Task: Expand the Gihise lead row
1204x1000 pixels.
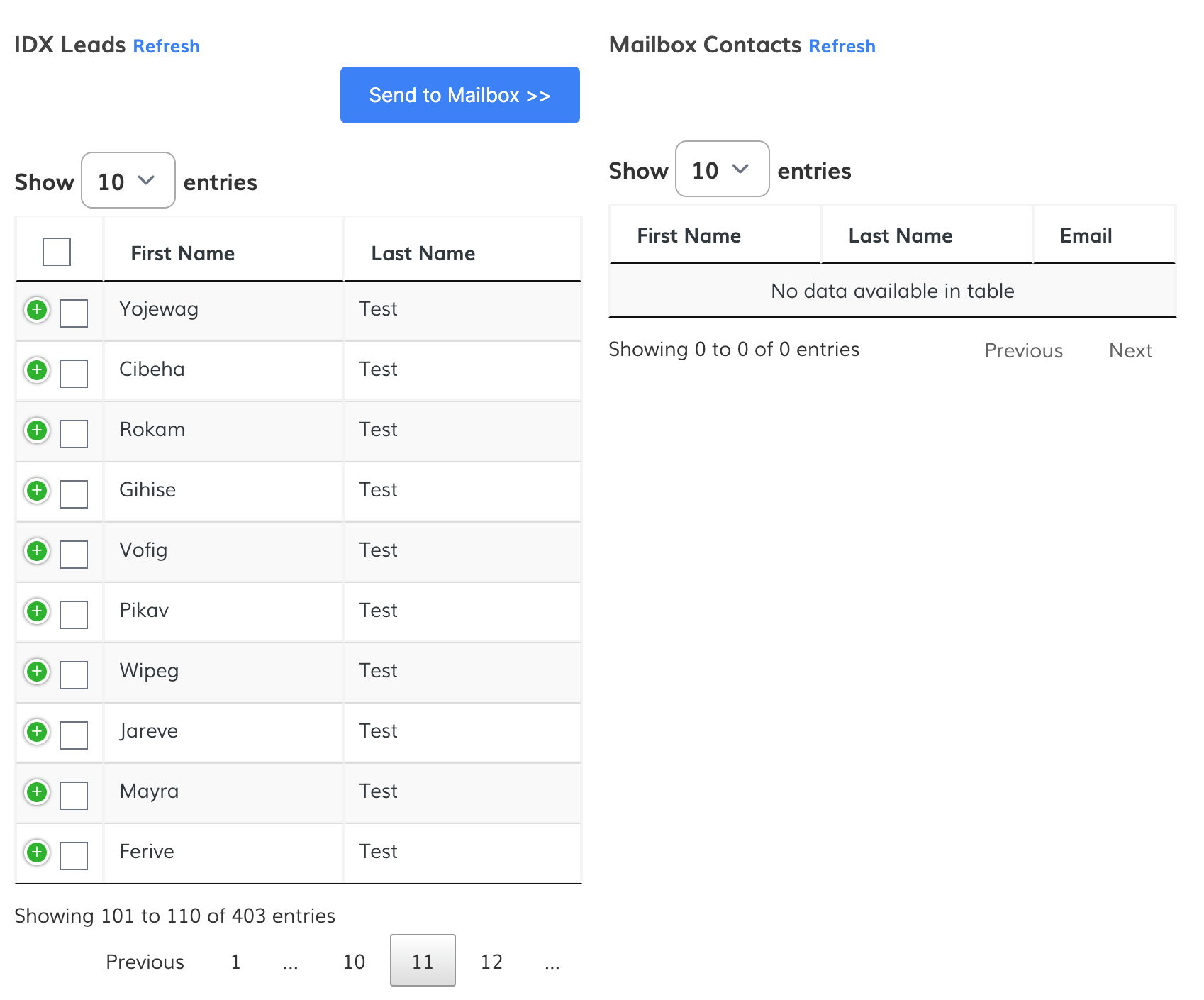Action: 37,491
